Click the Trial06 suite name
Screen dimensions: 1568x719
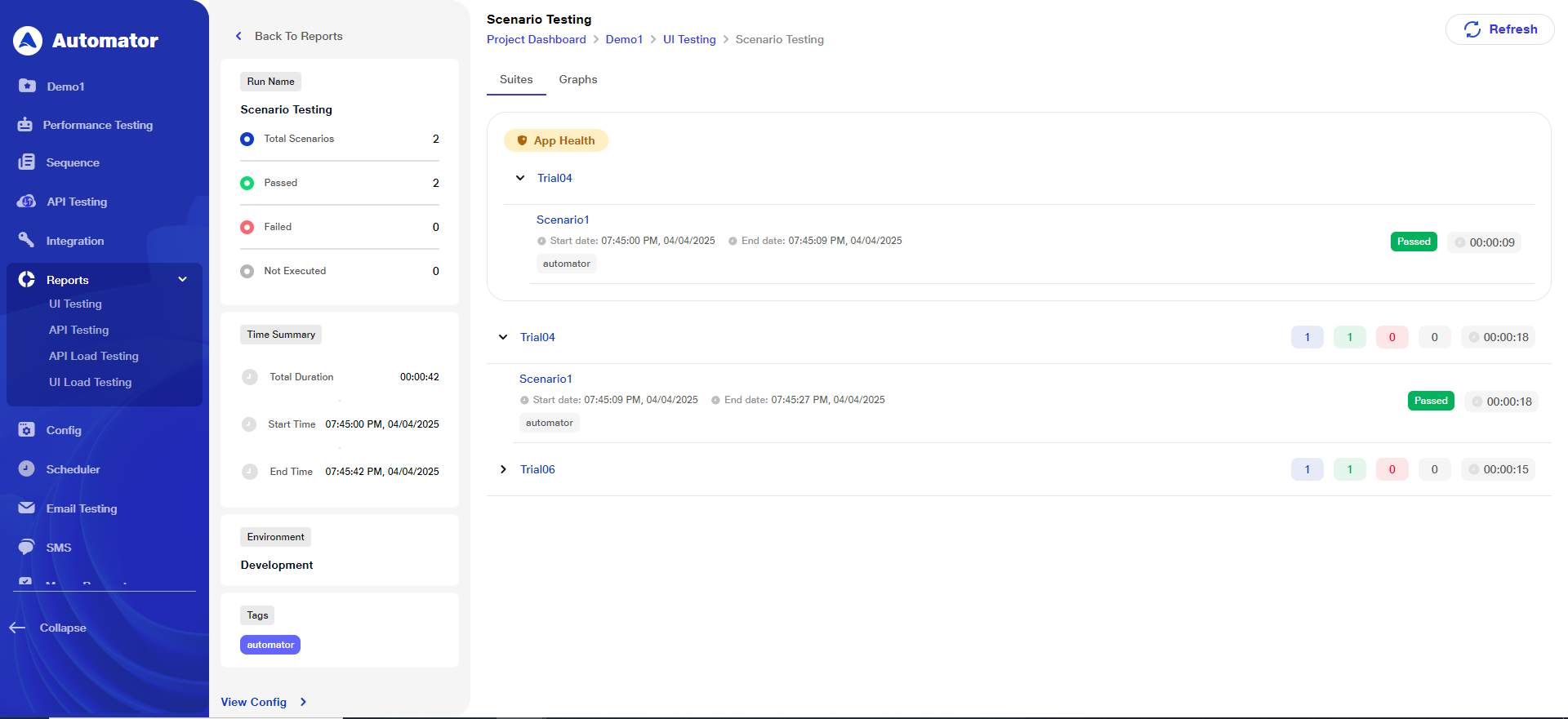537,469
